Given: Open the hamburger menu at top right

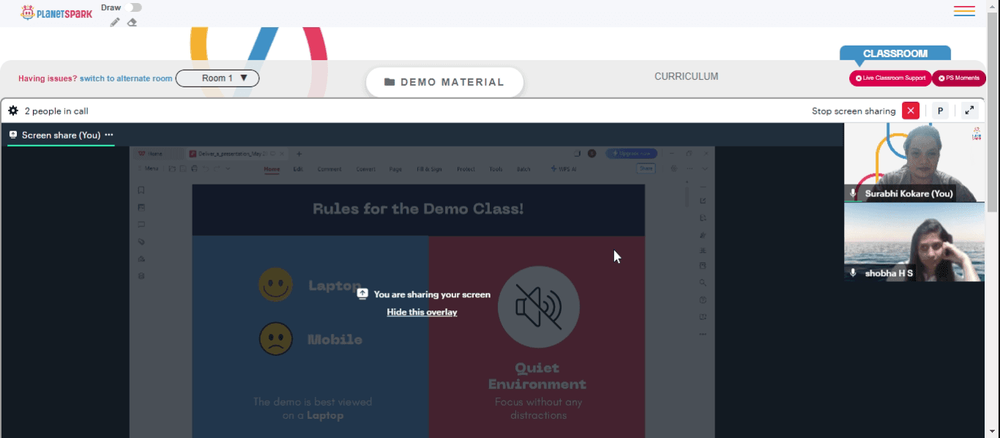Looking at the screenshot, I should pos(964,11).
